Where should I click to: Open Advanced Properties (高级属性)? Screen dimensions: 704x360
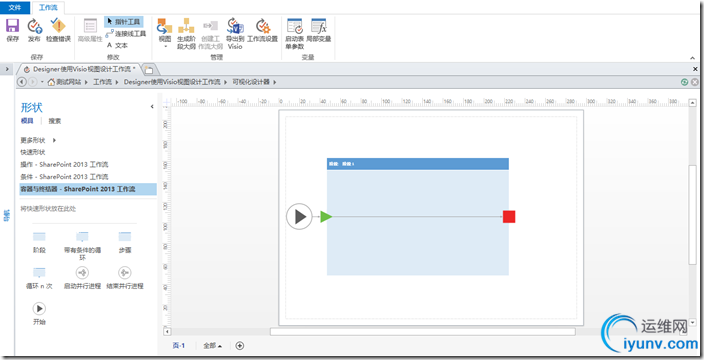click(90, 30)
